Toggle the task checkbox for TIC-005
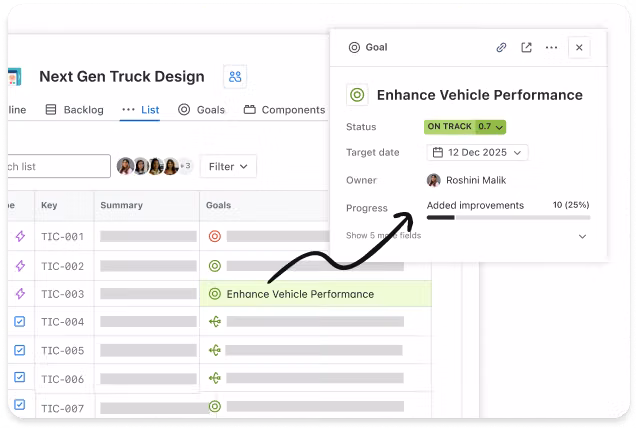This screenshot has height=428, width=636. click(x=20, y=351)
